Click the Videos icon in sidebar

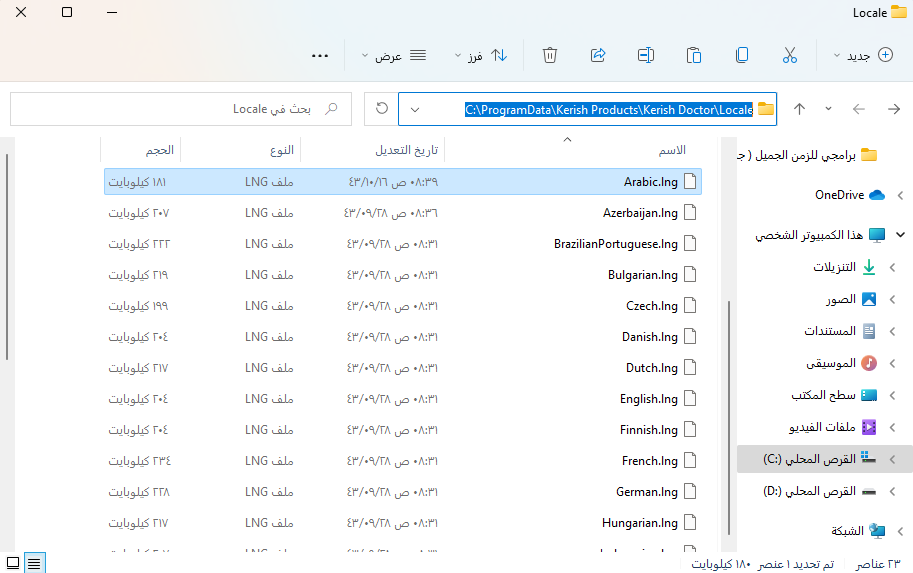click(869, 427)
